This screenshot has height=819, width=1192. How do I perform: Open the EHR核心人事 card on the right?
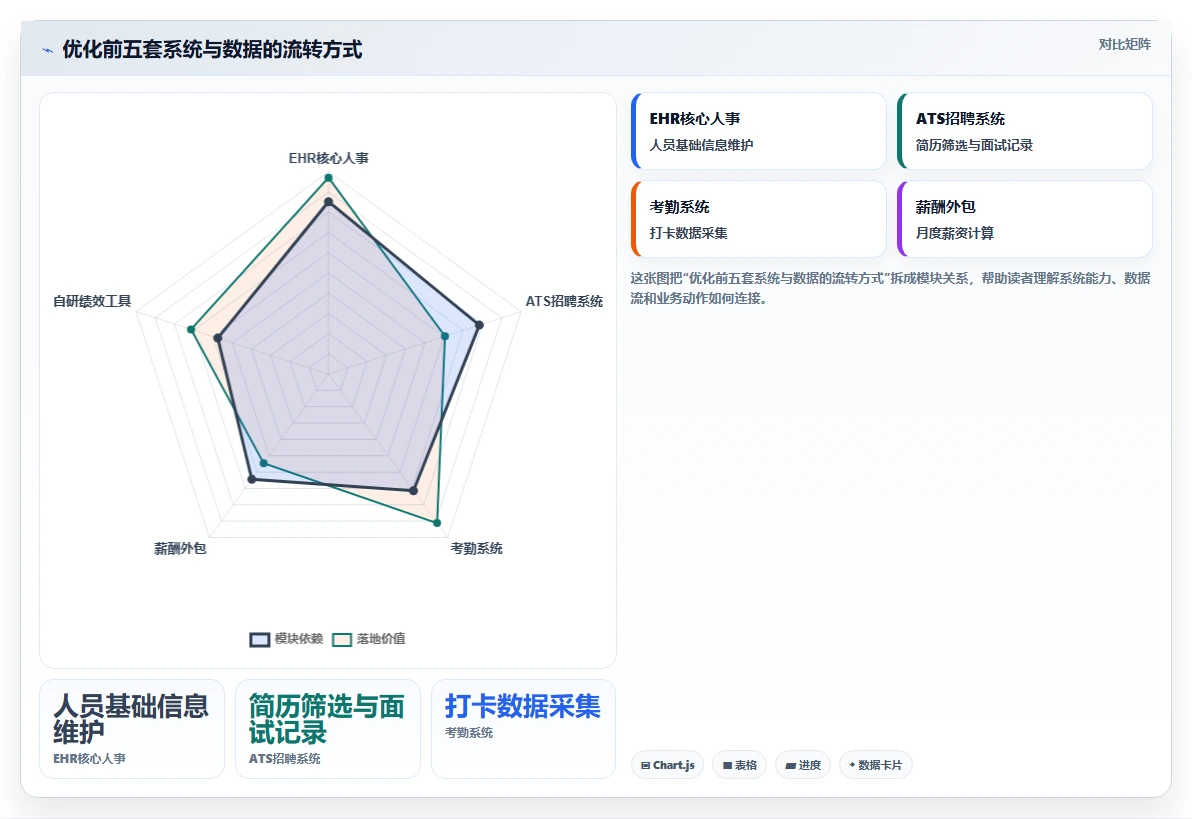click(x=759, y=131)
